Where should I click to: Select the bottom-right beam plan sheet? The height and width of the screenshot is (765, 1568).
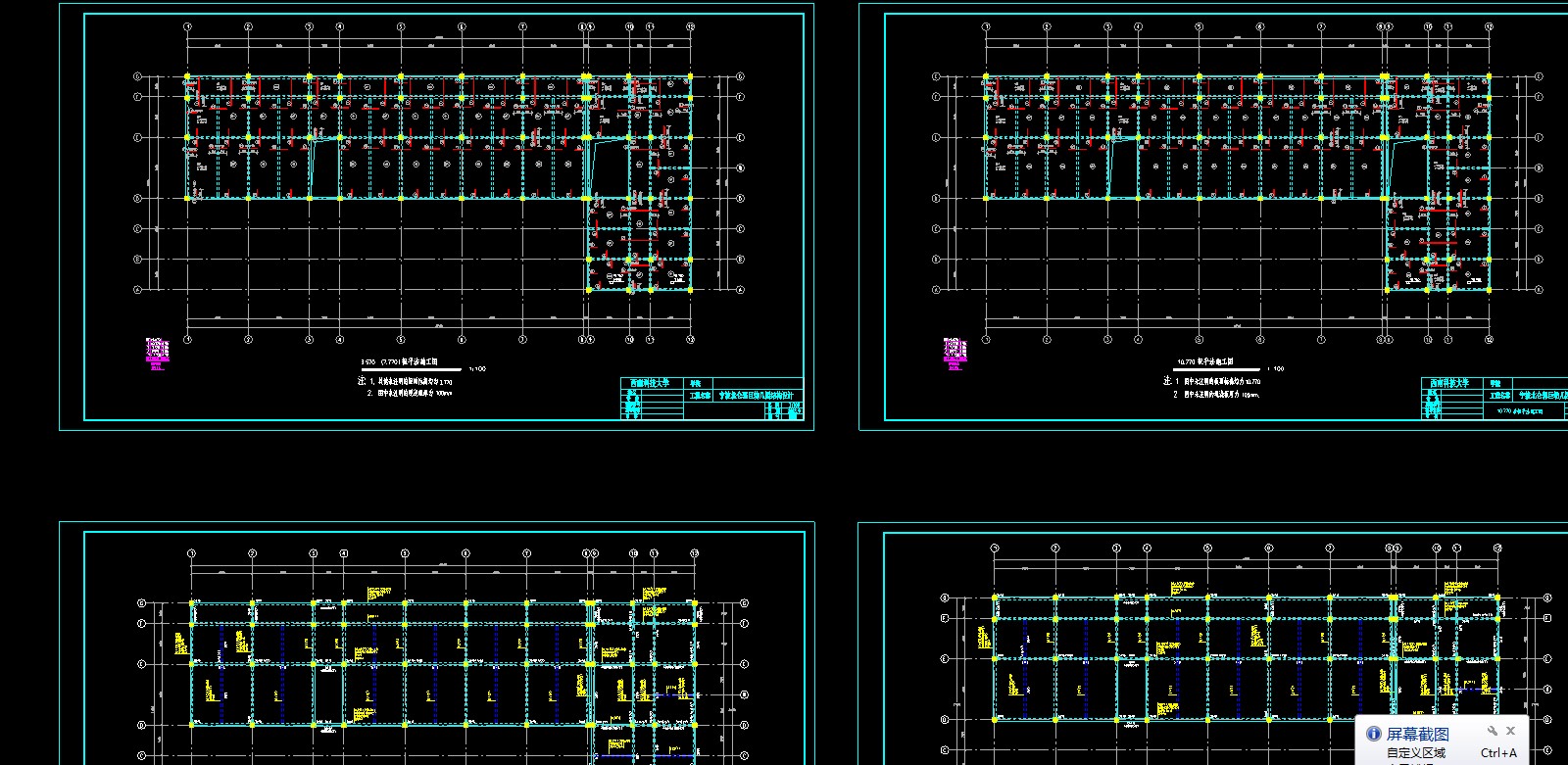tap(1213, 644)
